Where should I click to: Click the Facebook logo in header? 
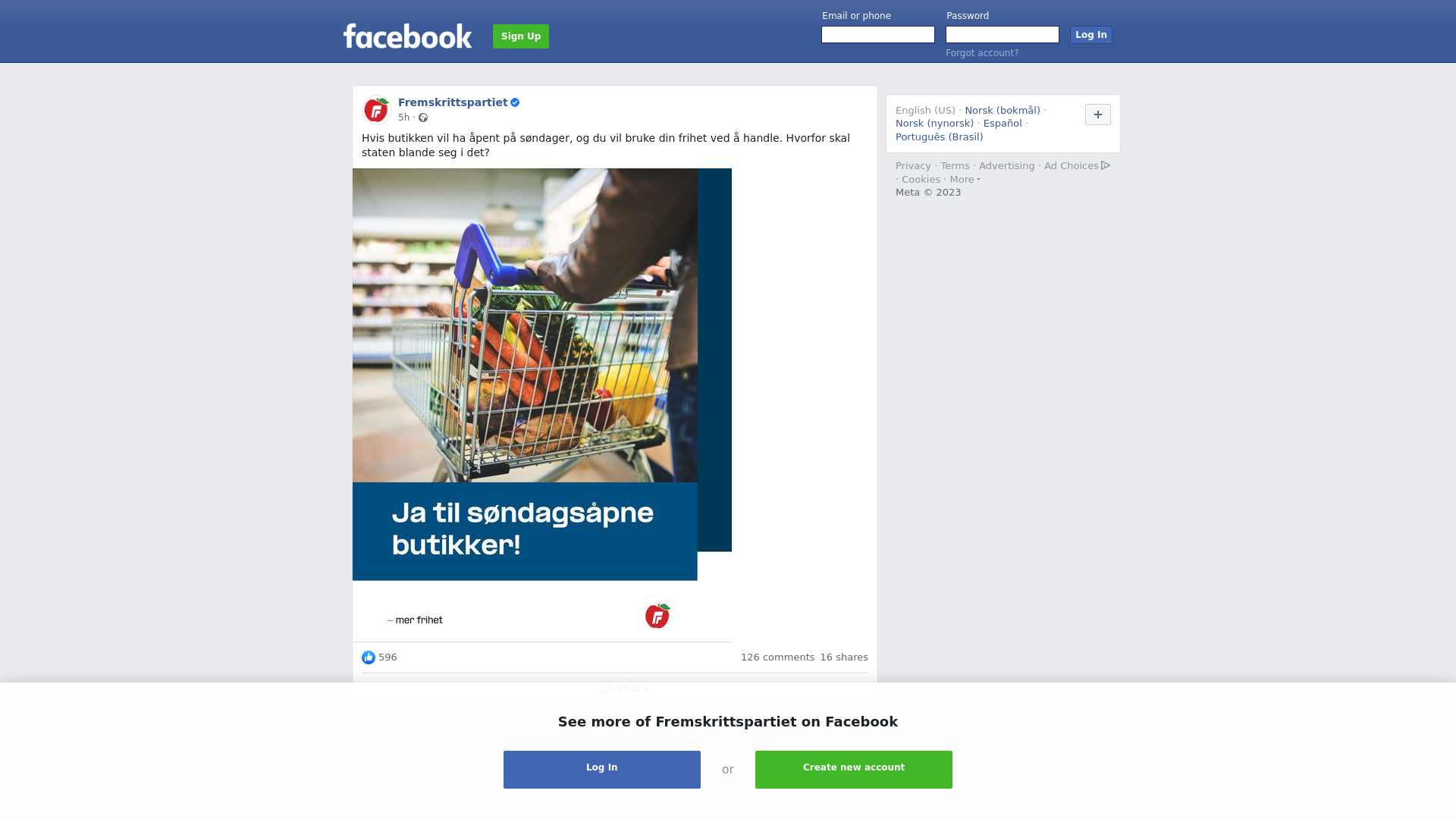tap(407, 36)
